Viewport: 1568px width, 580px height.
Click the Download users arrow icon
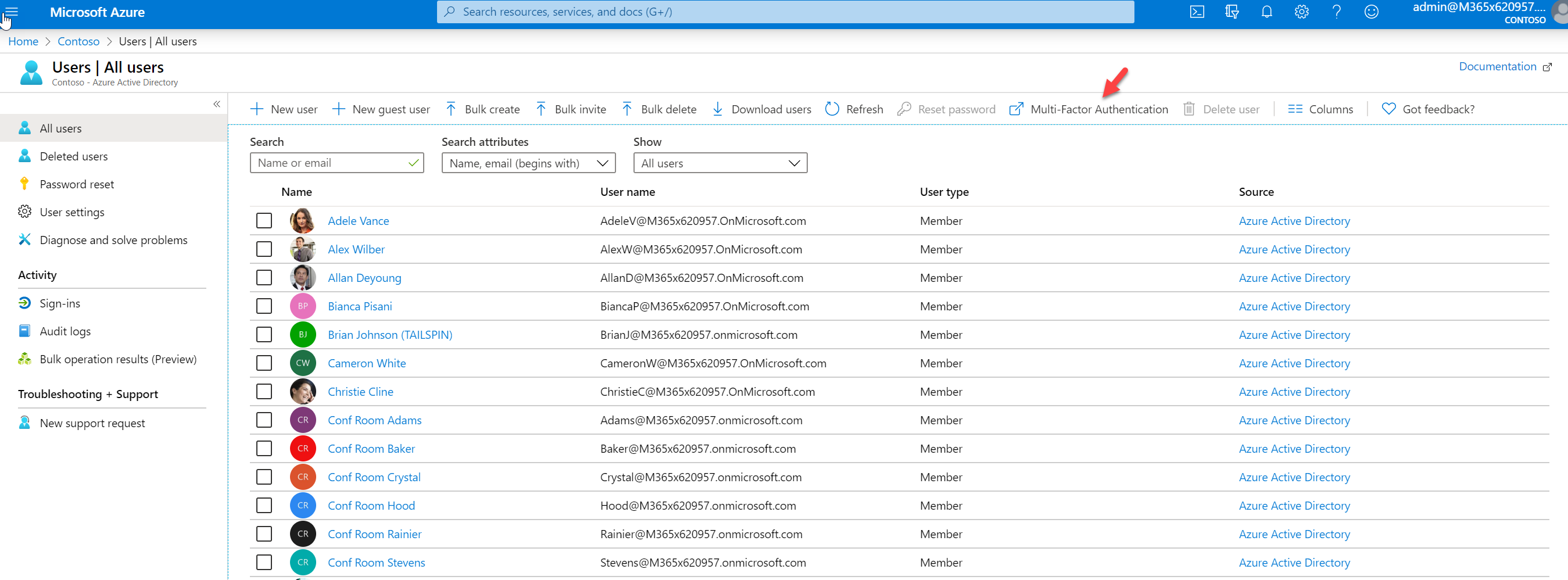(x=718, y=109)
